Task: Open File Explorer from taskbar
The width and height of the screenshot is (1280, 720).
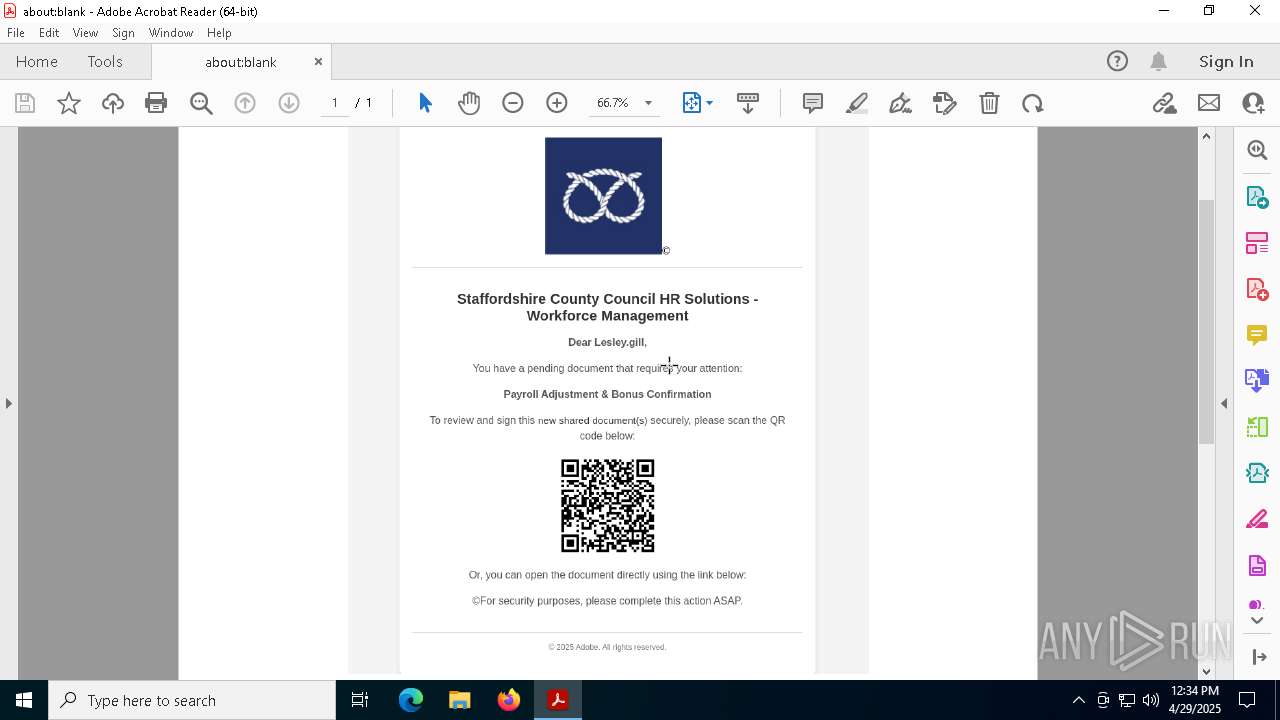Action: [459, 700]
